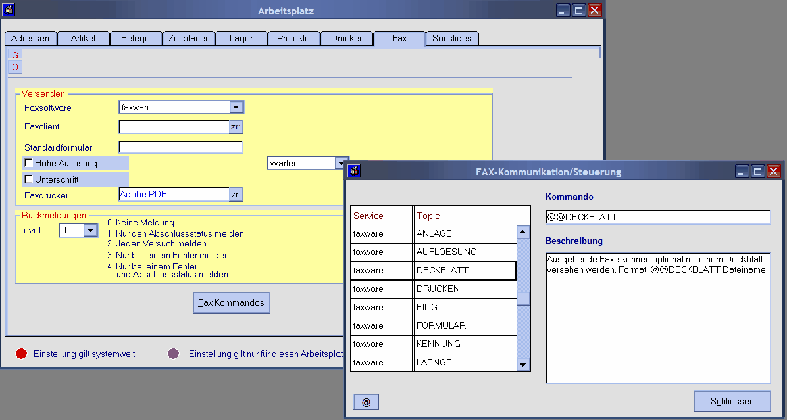This screenshot has width=787, height=420.
Task: Select the DRUCKEN topic row
Action: tap(465, 289)
